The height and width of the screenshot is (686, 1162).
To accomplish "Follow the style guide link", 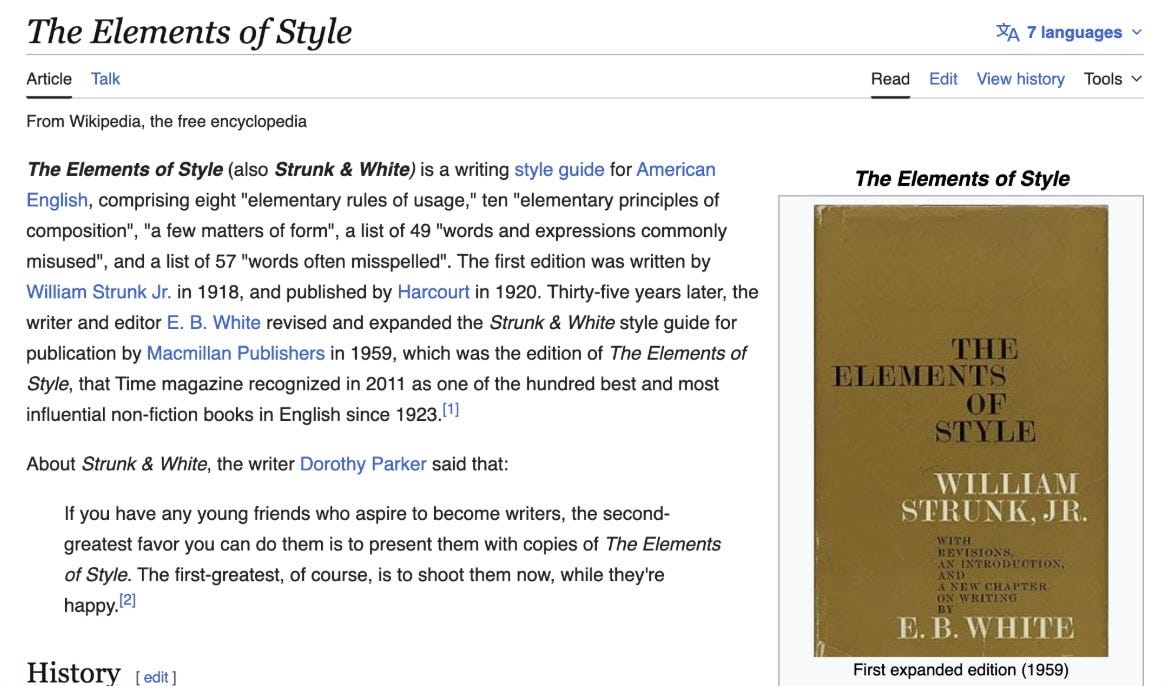I will coord(559,170).
